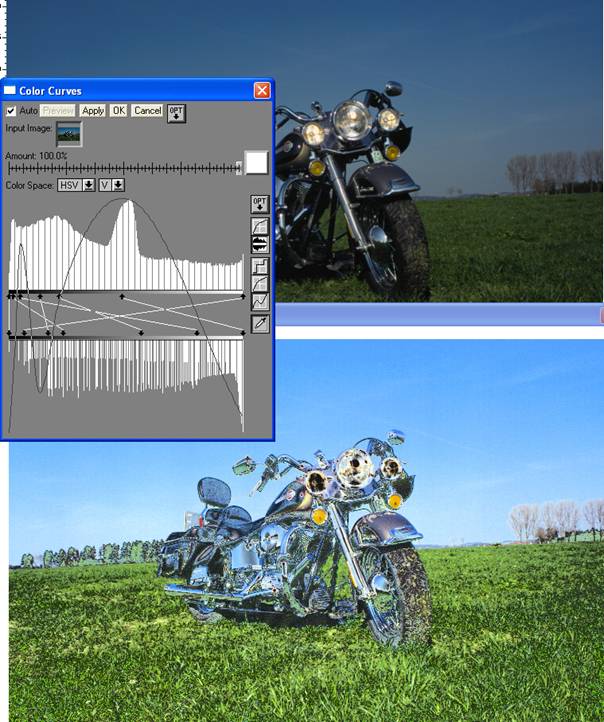Select the histogram expand icon with up-down arrows
The width and height of the screenshot is (604, 722).
pyautogui.click(x=260, y=244)
